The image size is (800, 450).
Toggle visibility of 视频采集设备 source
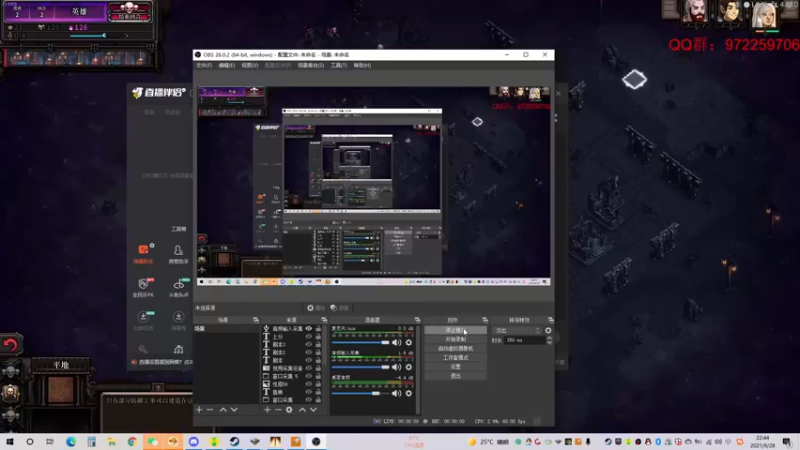pyautogui.click(x=308, y=368)
